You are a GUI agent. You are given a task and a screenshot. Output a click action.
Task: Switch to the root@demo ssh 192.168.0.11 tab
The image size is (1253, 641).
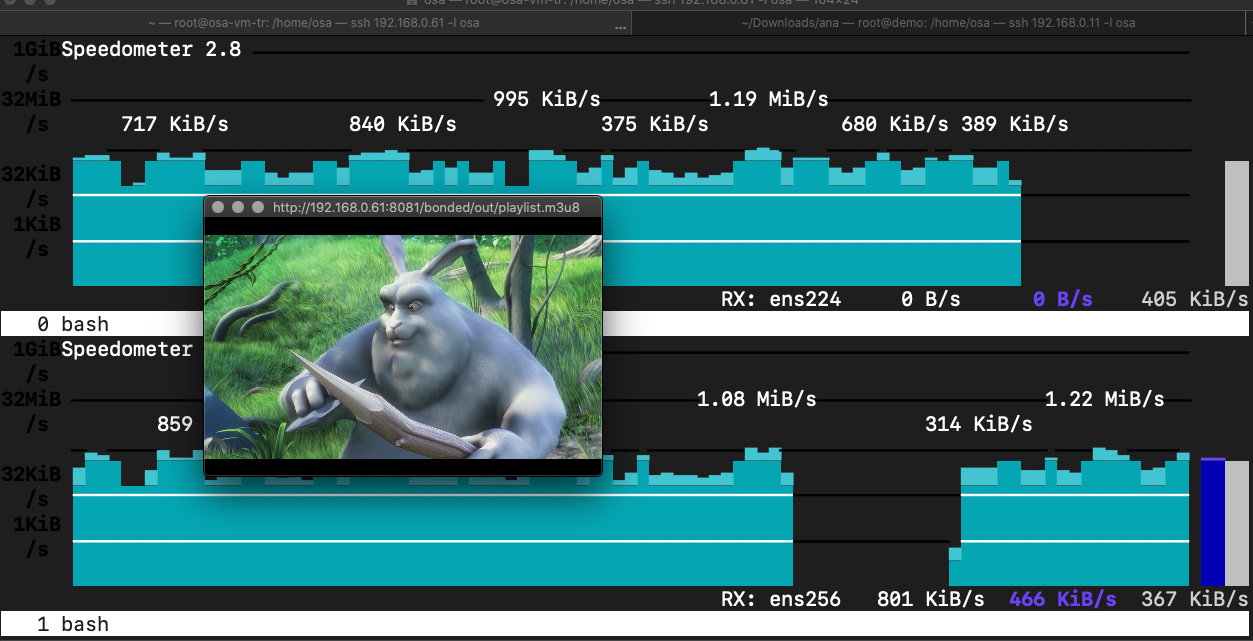(x=938, y=22)
